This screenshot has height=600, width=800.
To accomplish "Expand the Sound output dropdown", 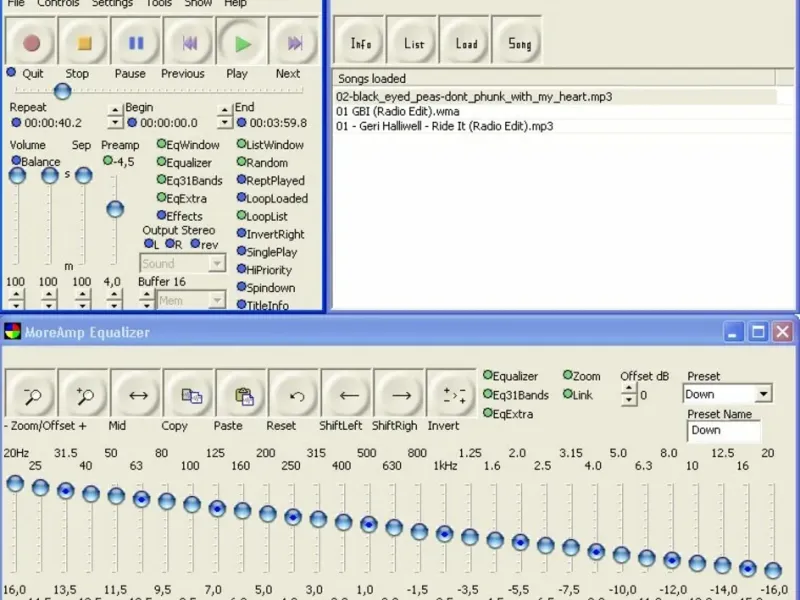I will (216, 264).
